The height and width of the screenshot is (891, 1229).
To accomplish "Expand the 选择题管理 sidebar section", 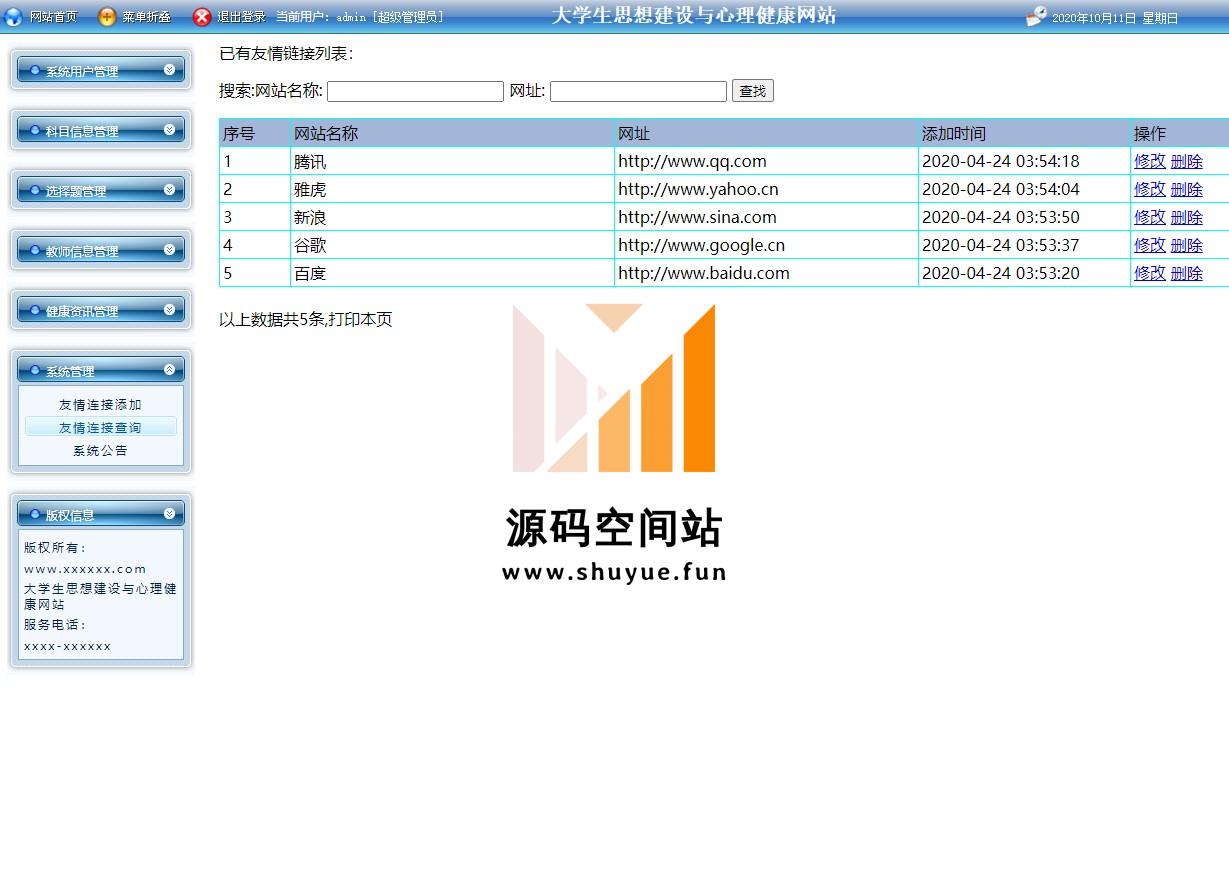I will pyautogui.click(x=100, y=190).
